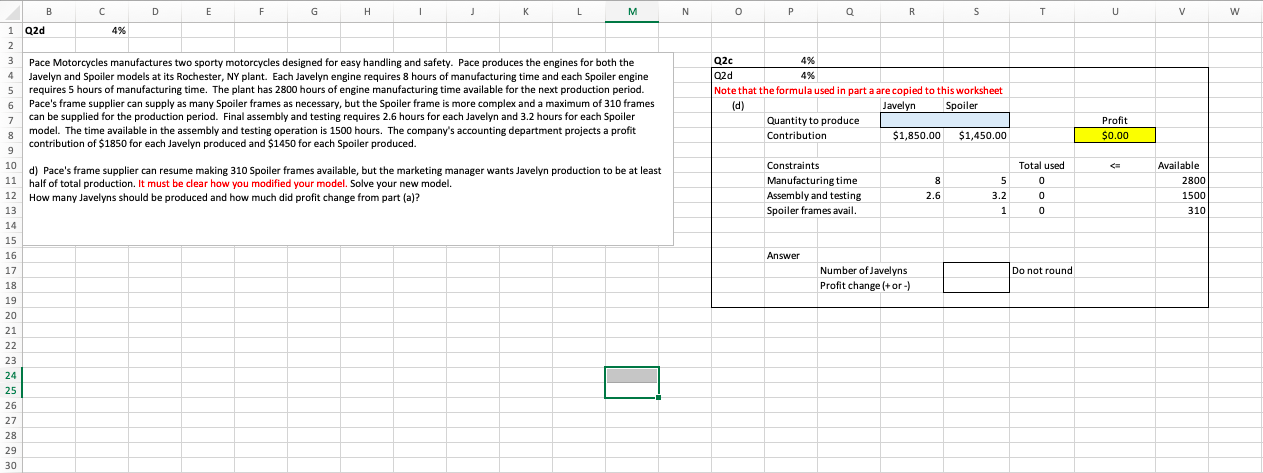Click the 'Contribution' label
The width and height of the screenshot is (1263, 473).
[x=796, y=135]
